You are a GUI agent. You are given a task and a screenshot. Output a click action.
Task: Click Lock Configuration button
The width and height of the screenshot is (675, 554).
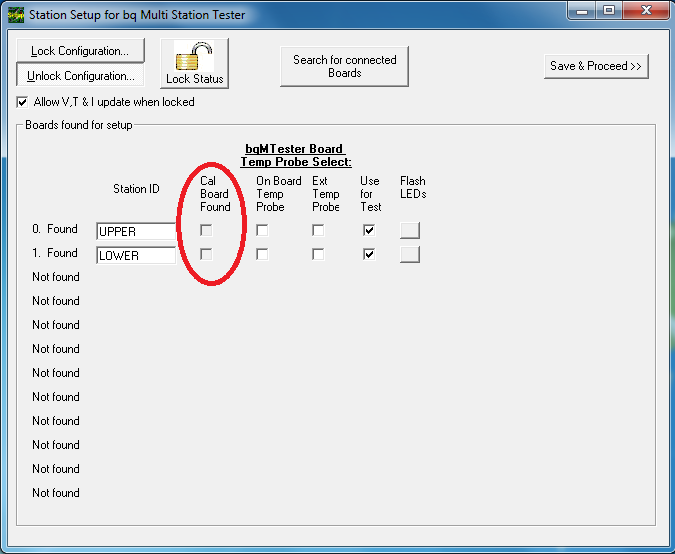[80, 51]
